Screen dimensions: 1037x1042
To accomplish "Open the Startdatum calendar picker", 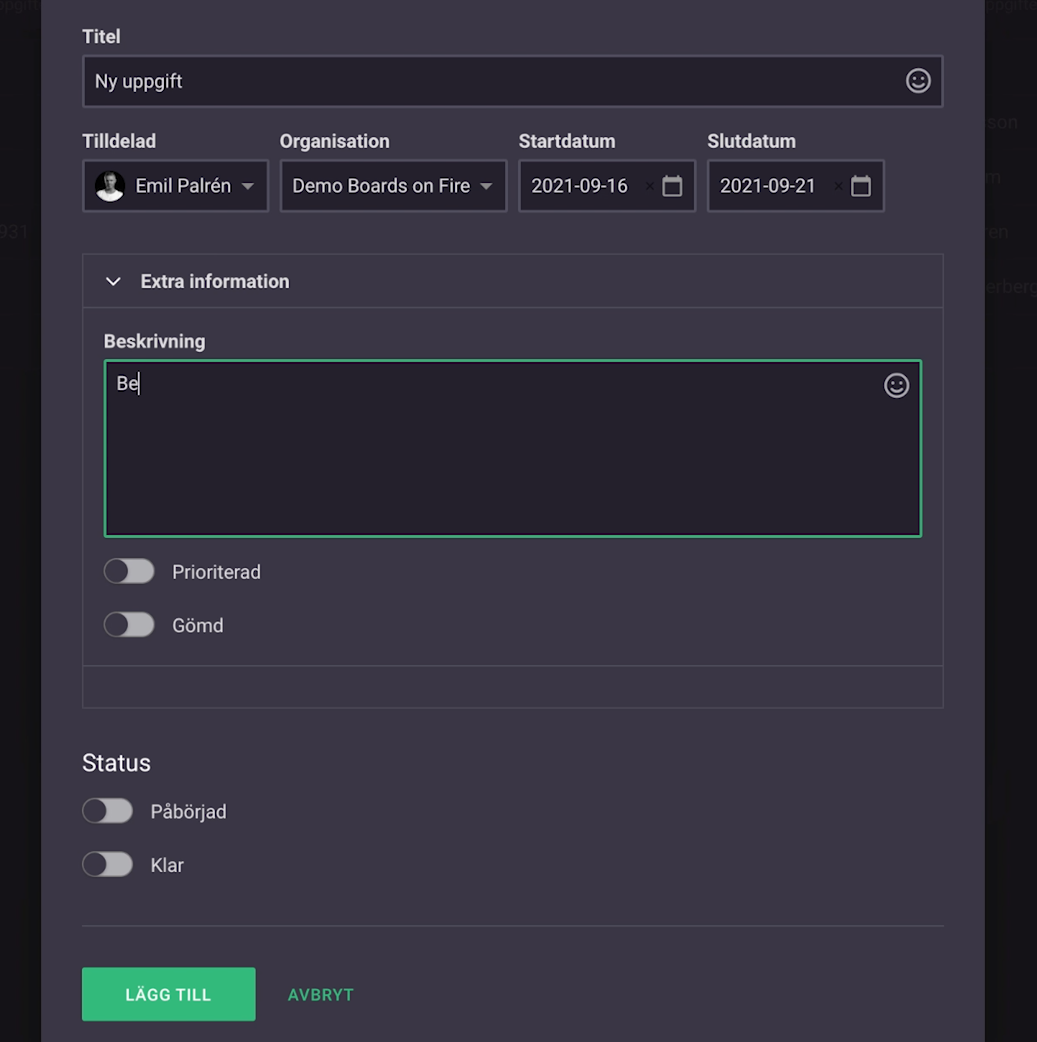I will (x=672, y=186).
